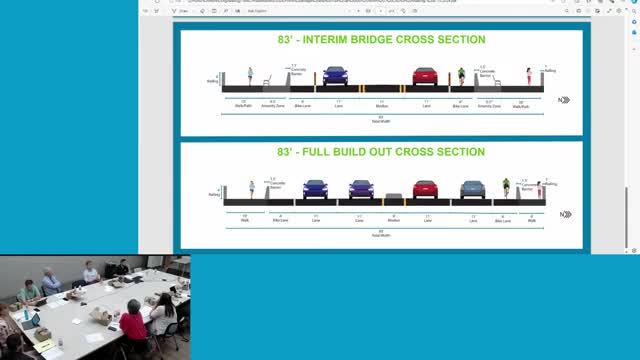Open the table of contents icon
Screen dimensions: 640x360
coord(145,11)
